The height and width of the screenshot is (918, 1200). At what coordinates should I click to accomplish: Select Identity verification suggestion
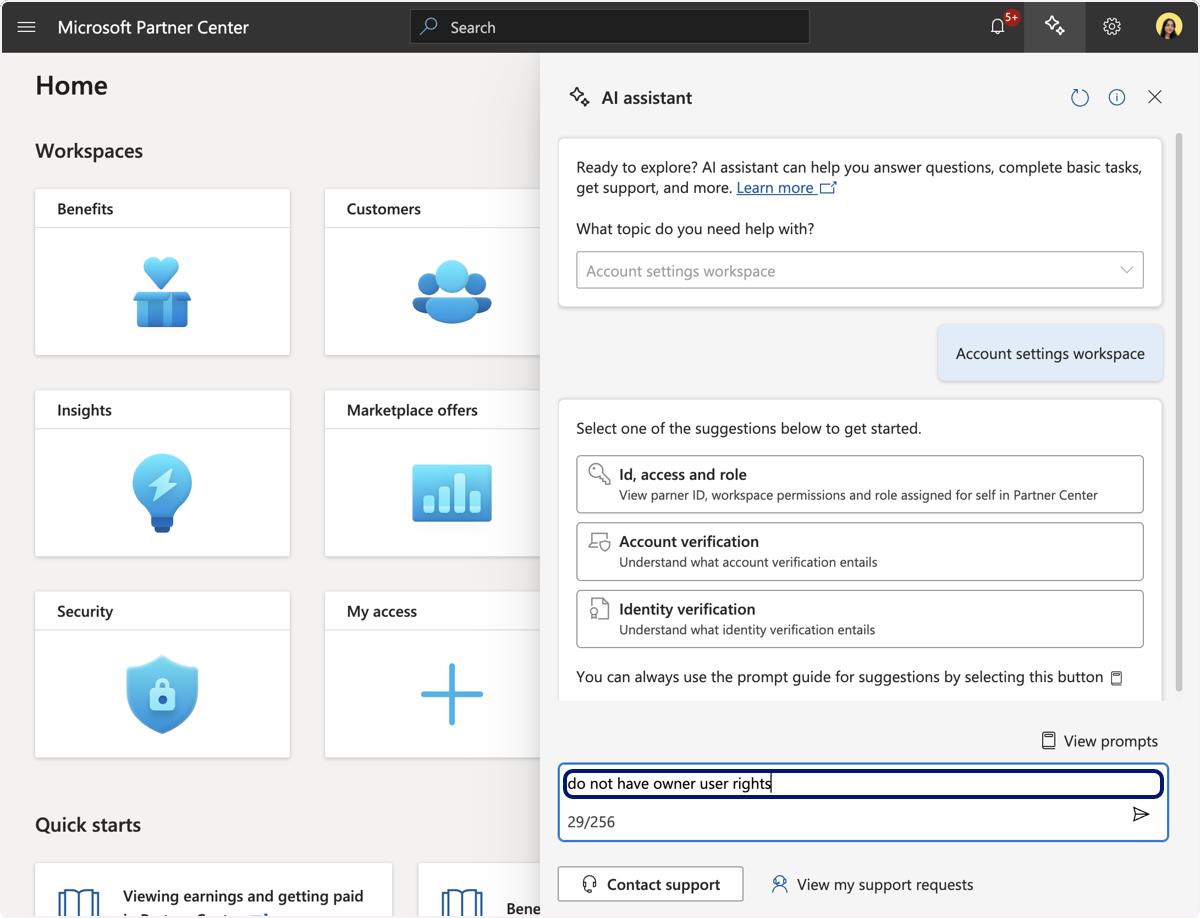coord(860,619)
